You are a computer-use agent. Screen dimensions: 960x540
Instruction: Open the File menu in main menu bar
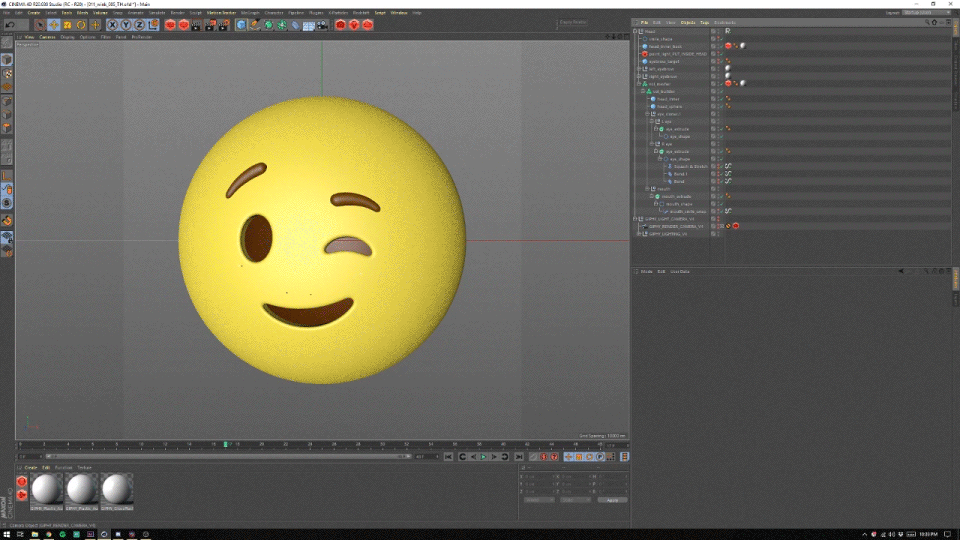pos(6,13)
